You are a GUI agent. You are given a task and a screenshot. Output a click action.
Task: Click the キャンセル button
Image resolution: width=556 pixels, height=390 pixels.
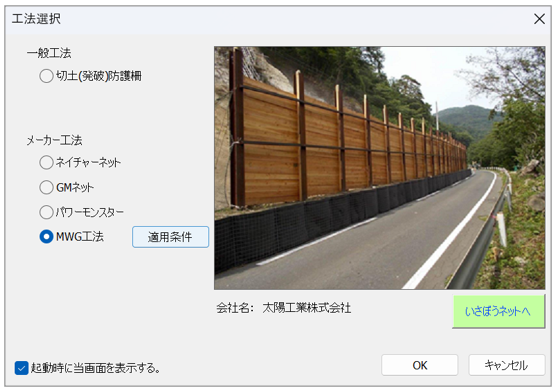click(x=507, y=365)
